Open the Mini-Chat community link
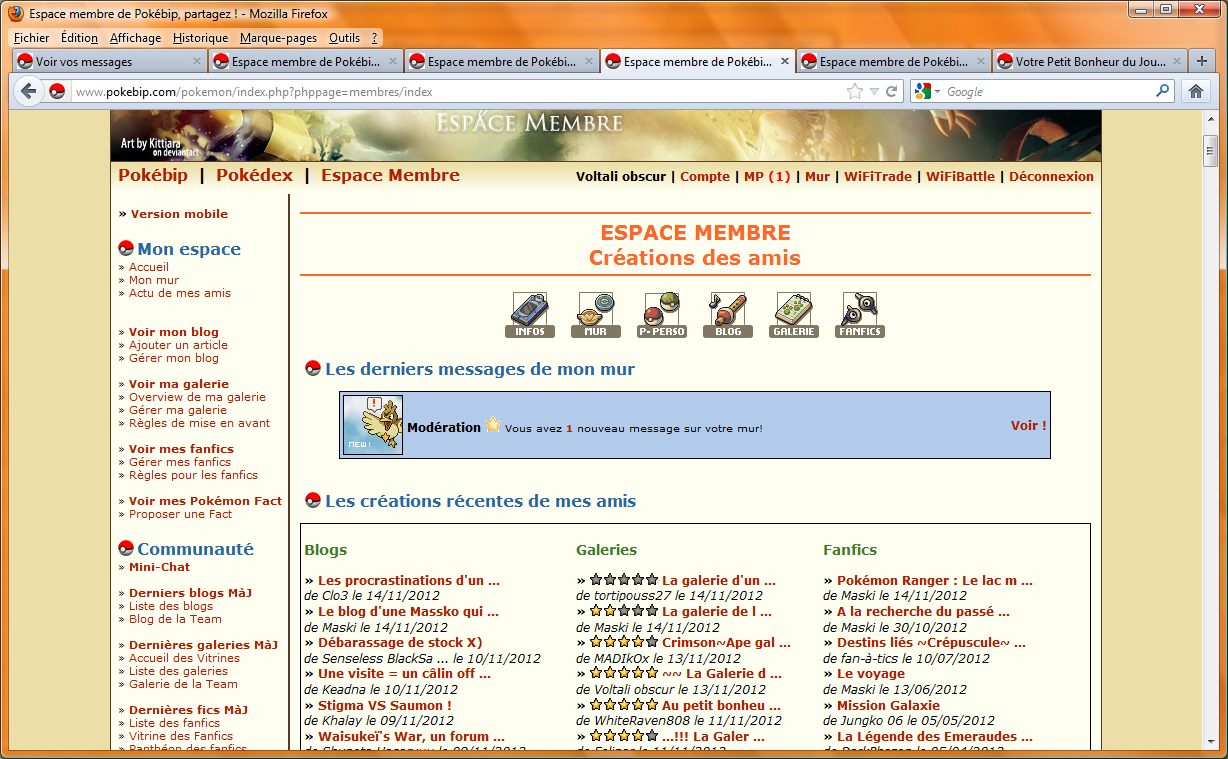1228x759 pixels. 159,567
